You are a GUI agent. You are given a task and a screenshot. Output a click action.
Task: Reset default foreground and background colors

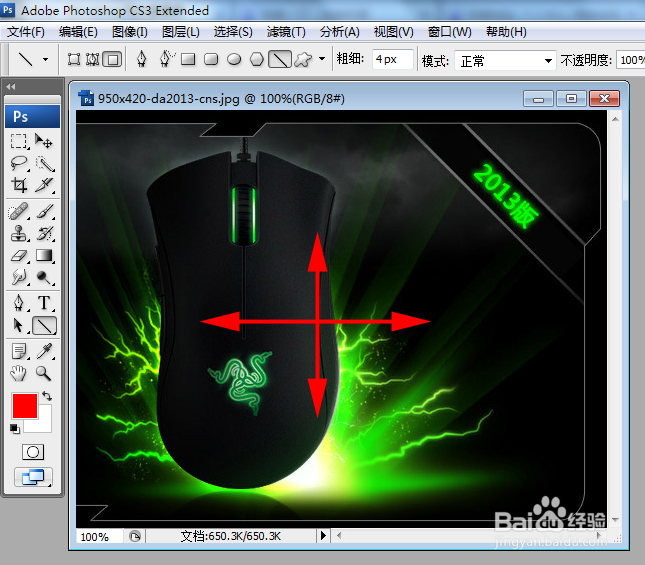(15, 429)
